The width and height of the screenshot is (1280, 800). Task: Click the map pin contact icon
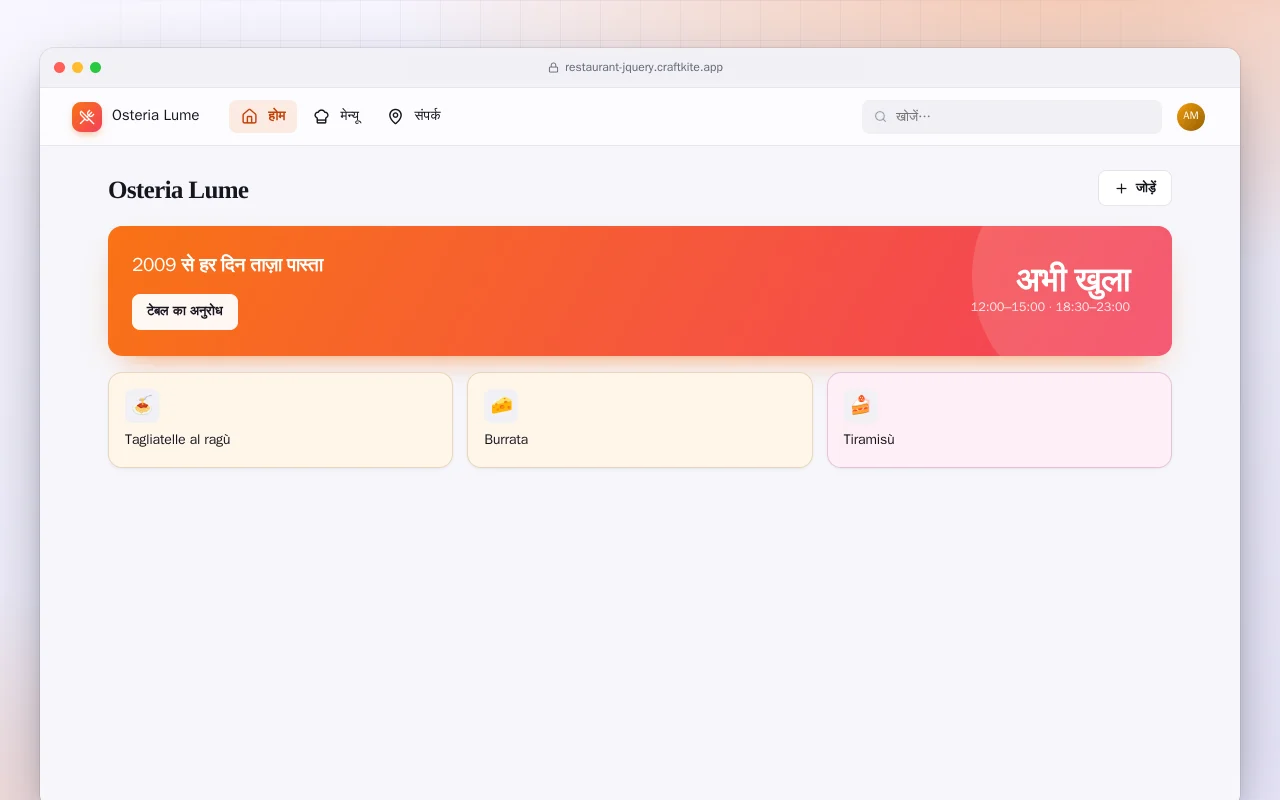pyautogui.click(x=395, y=116)
